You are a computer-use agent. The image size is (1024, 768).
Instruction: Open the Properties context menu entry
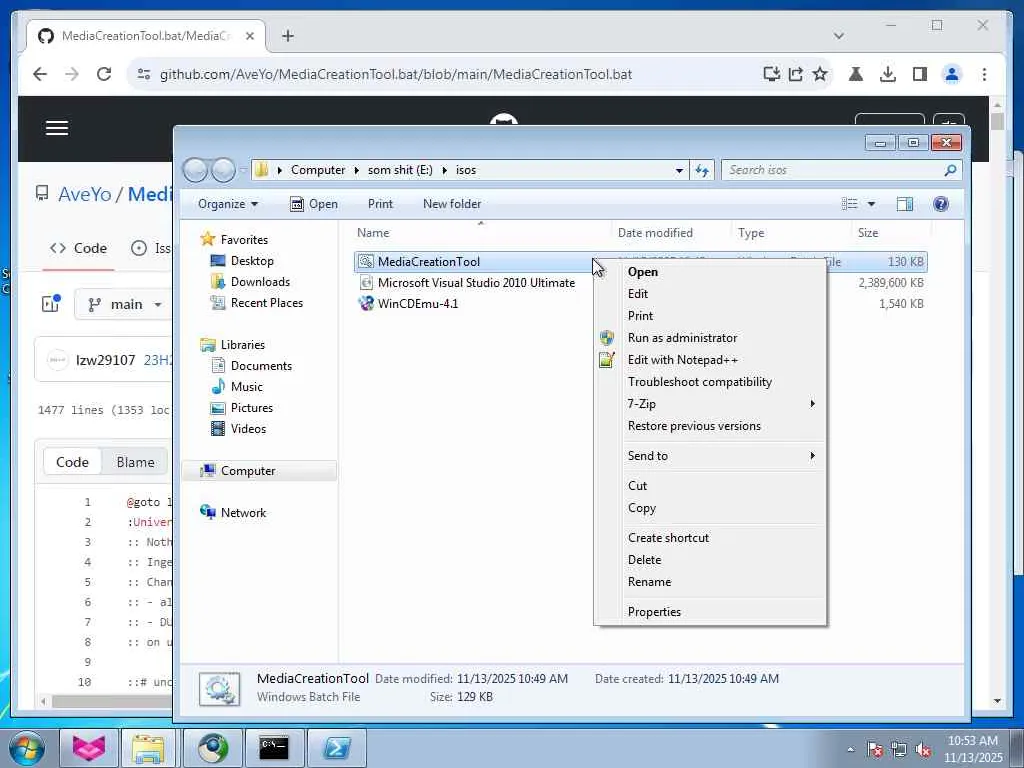point(654,612)
